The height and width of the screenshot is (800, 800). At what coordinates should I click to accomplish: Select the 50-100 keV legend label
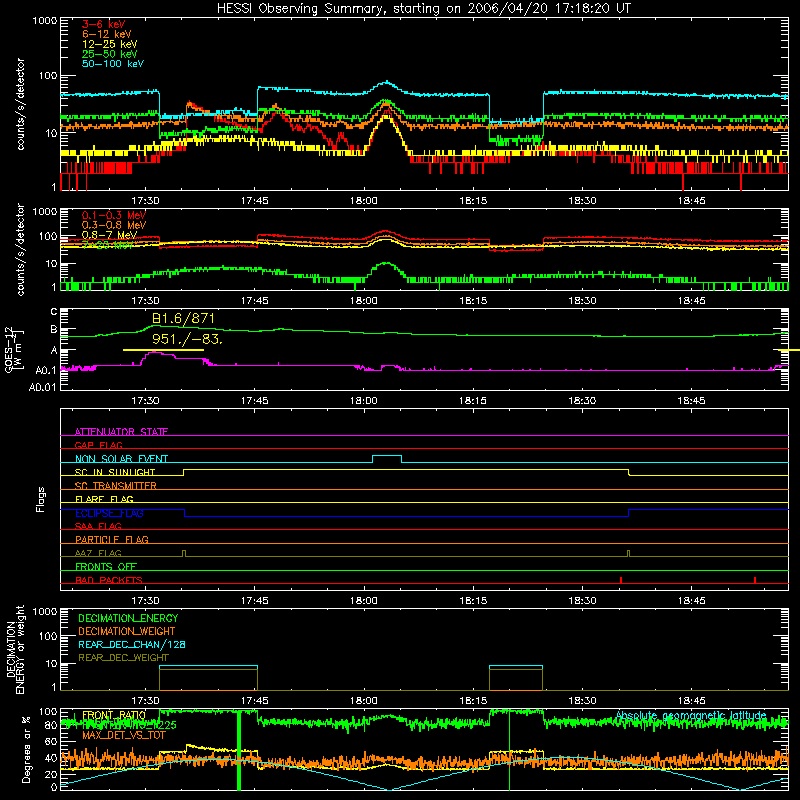[113, 64]
